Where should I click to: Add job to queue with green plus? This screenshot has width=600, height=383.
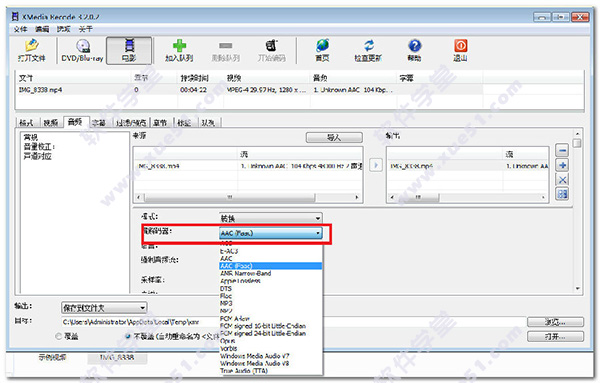tap(179, 50)
